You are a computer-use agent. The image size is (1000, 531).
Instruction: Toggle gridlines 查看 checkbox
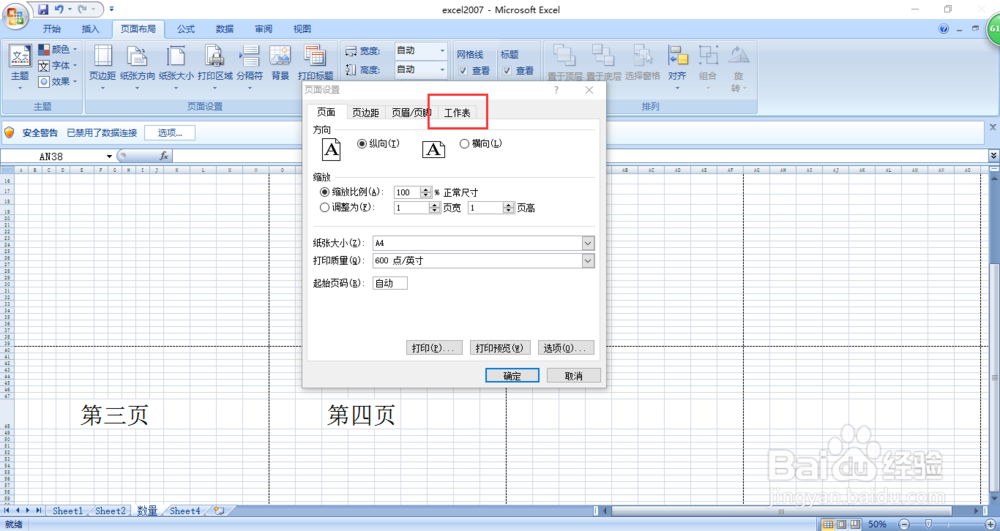coord(463,71)
